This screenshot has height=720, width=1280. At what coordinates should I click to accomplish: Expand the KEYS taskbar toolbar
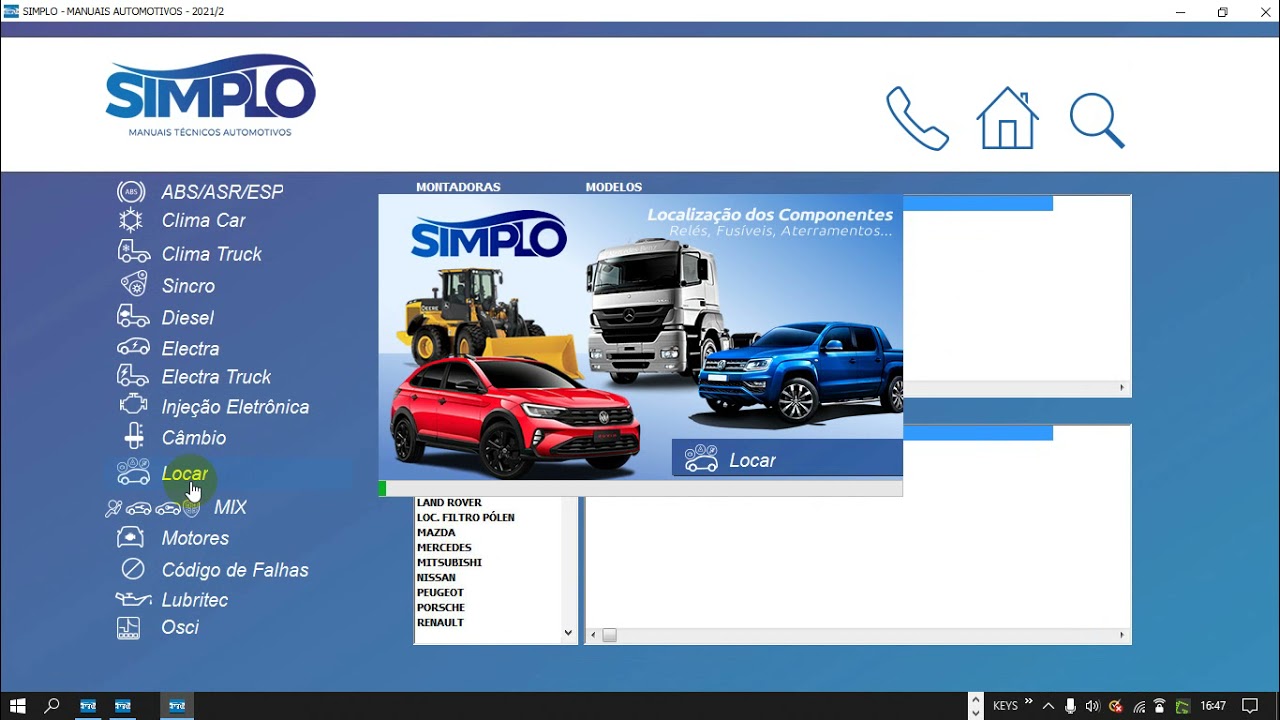point(1028,702)
